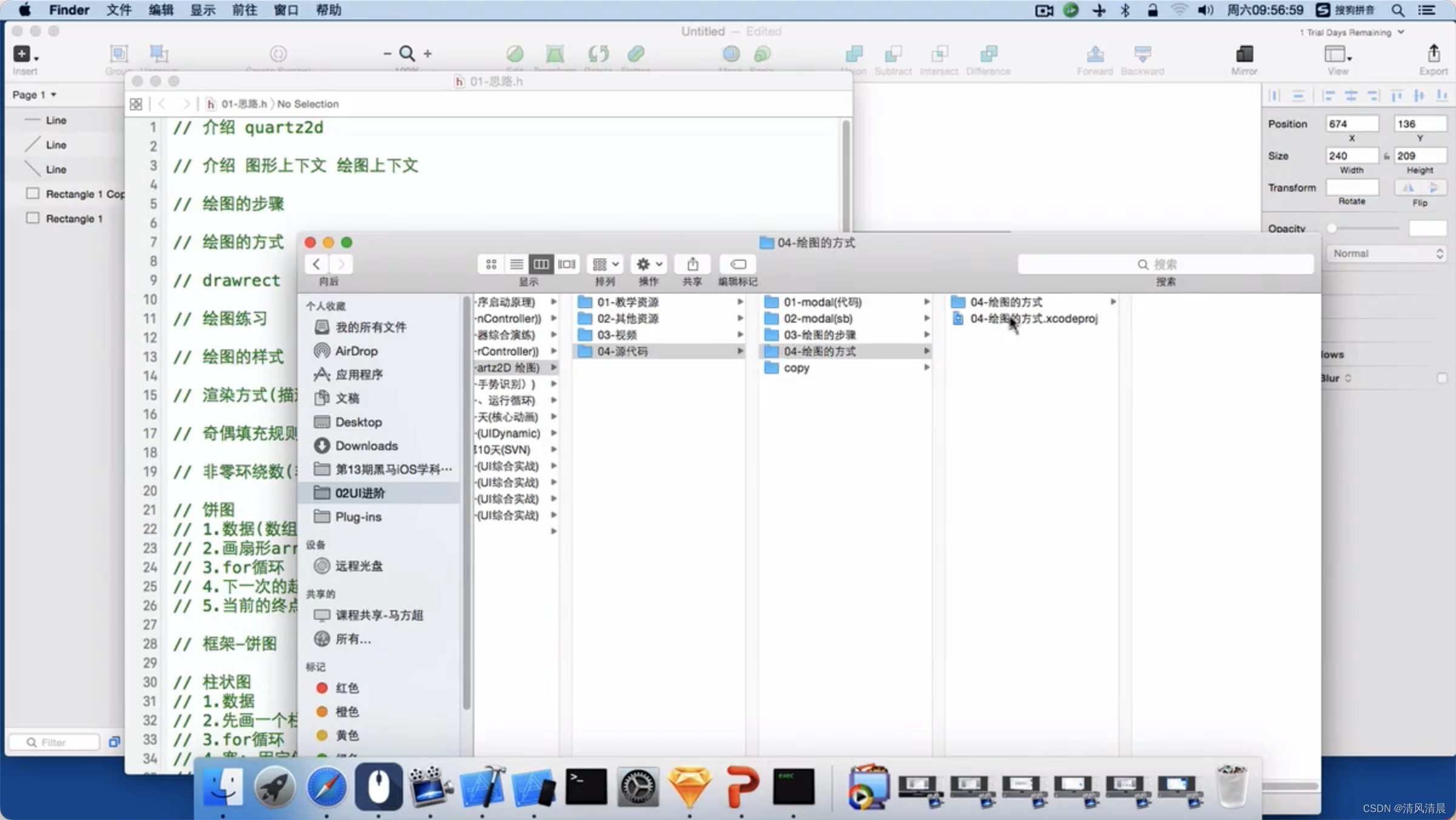Click the Finder share icon
Viewport: 1456px width, 820px height.
point(692,264)
